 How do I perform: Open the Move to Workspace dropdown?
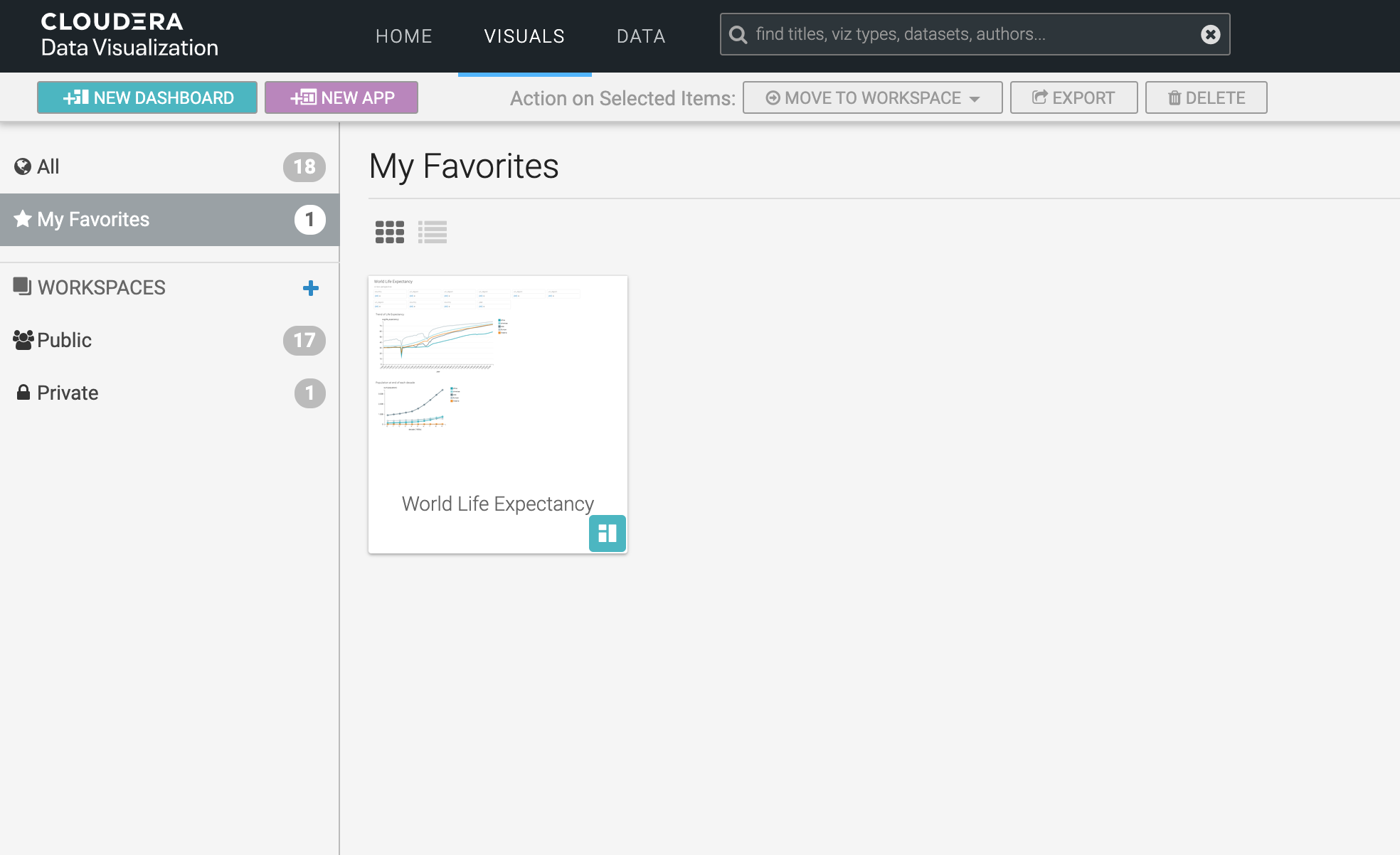[x=872, y=97]
